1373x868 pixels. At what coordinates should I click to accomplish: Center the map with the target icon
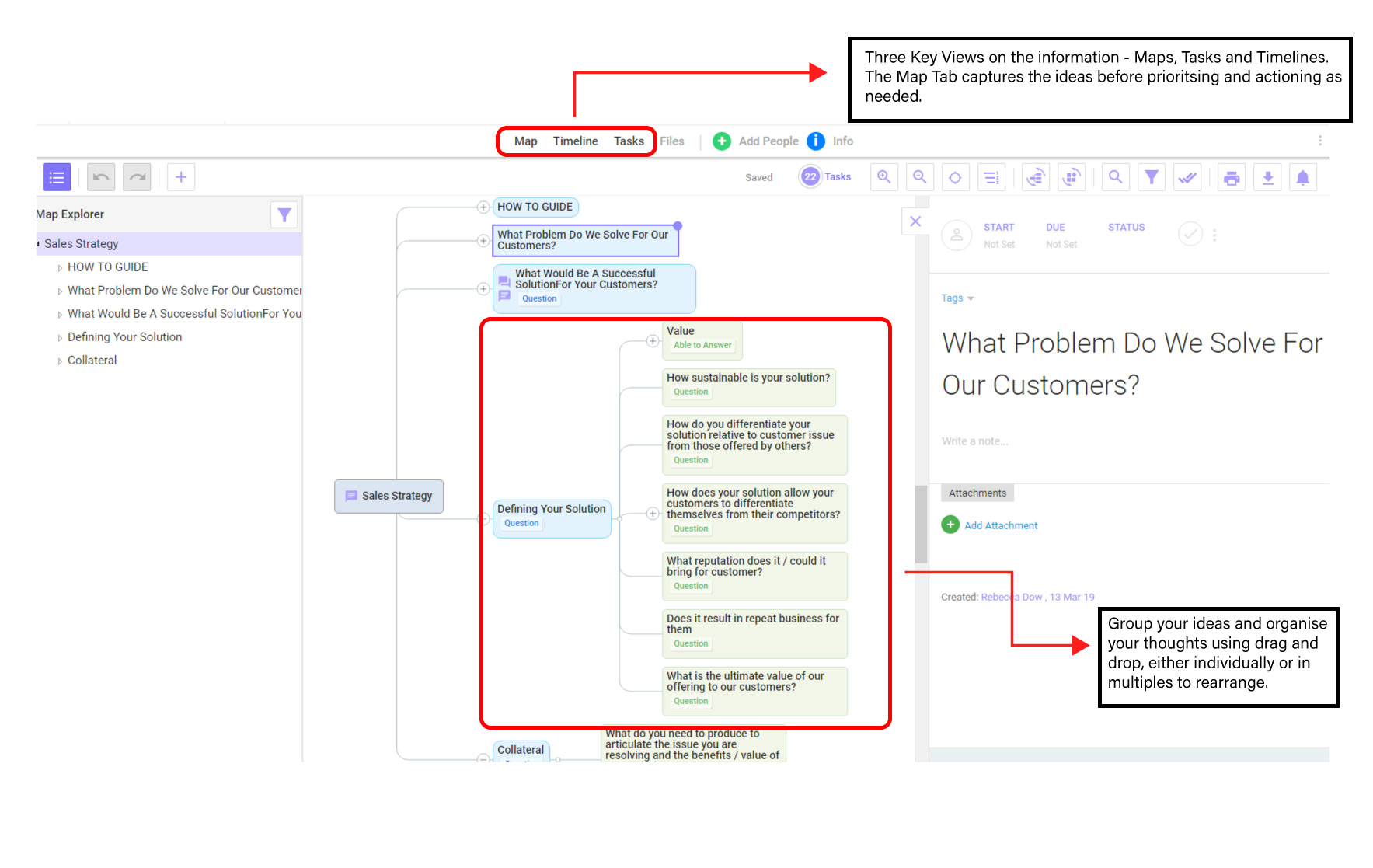click(x=956, y=177)
